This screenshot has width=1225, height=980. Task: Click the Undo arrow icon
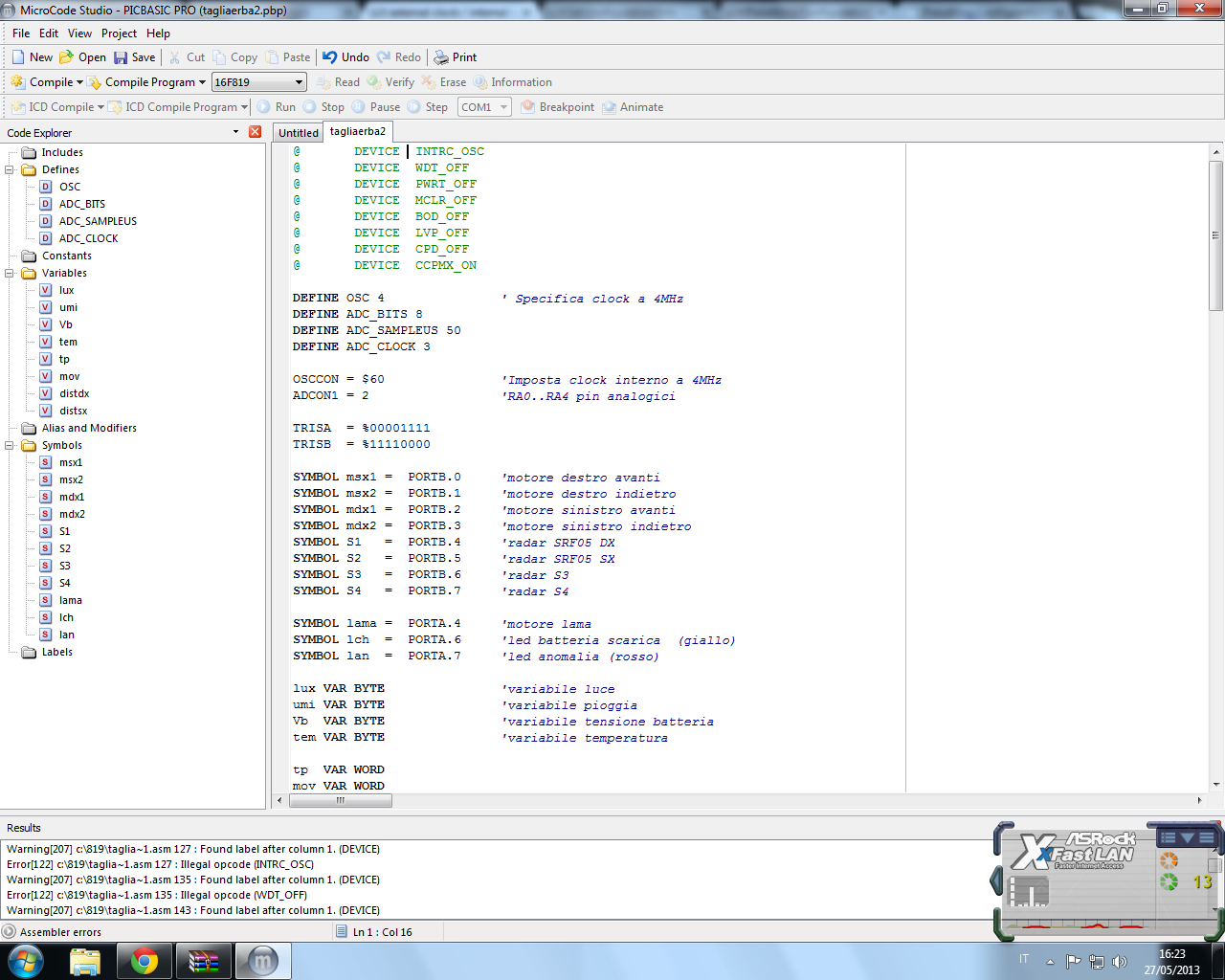click(330, 57)
